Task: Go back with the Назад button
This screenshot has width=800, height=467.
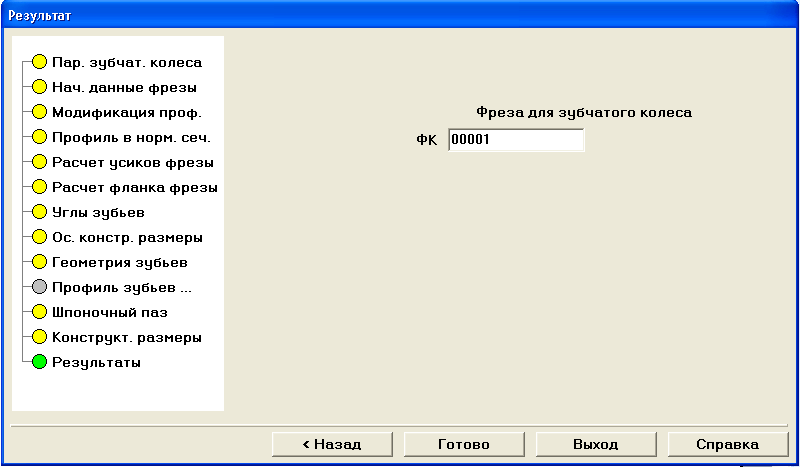Action: tap(332, 444)
